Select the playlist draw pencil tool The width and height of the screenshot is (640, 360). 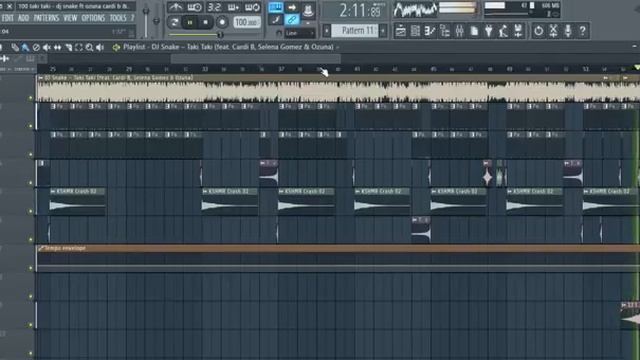(15, 48)
